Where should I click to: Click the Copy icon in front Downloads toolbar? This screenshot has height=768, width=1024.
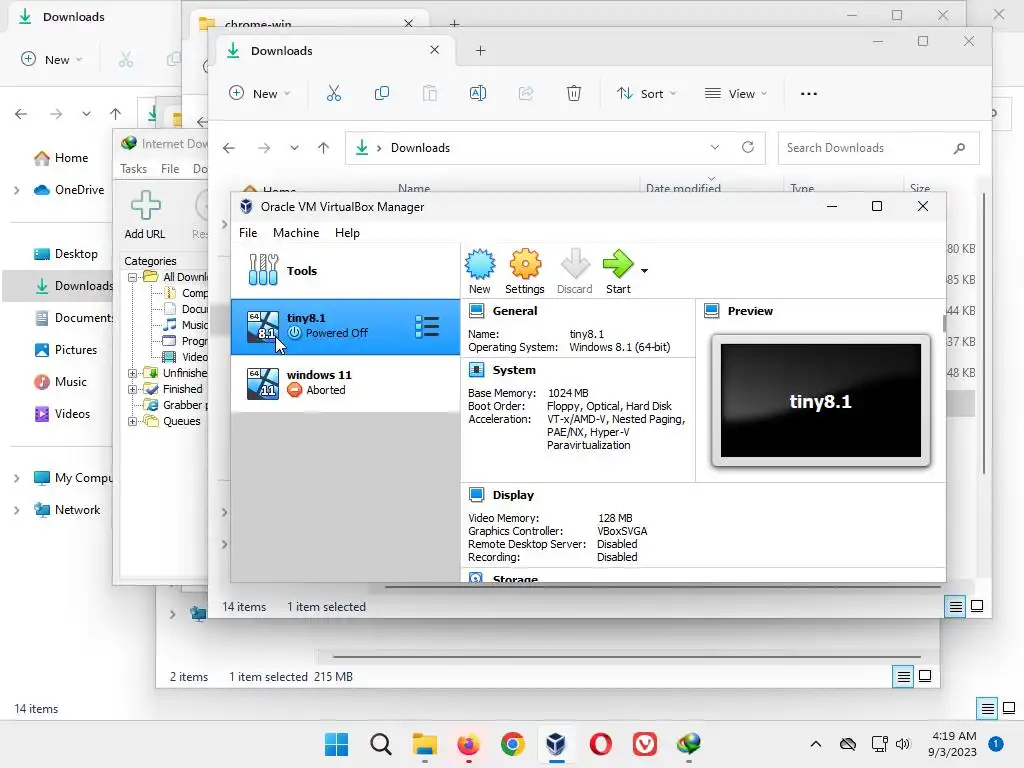tap(382, 93)
